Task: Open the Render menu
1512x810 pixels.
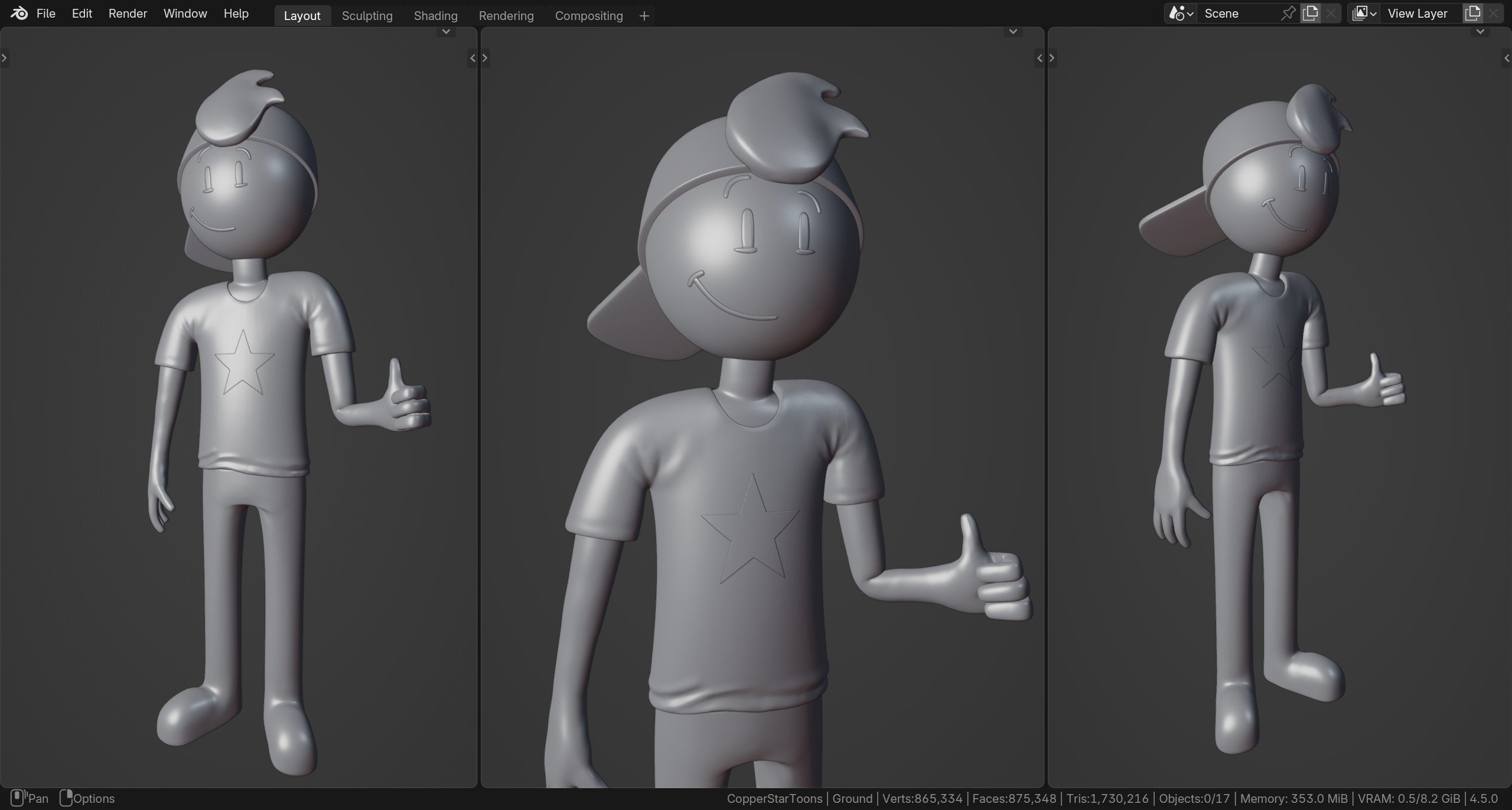Action: point(128,14)
